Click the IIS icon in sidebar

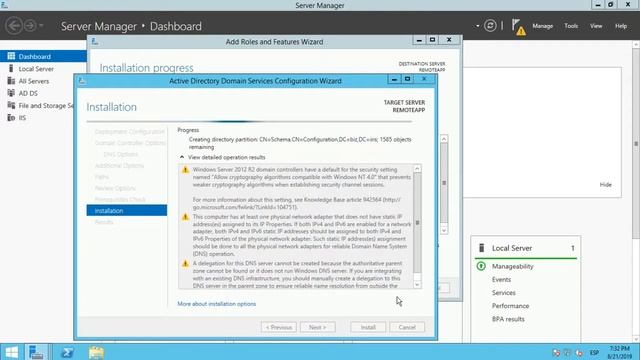coord(11,118)
